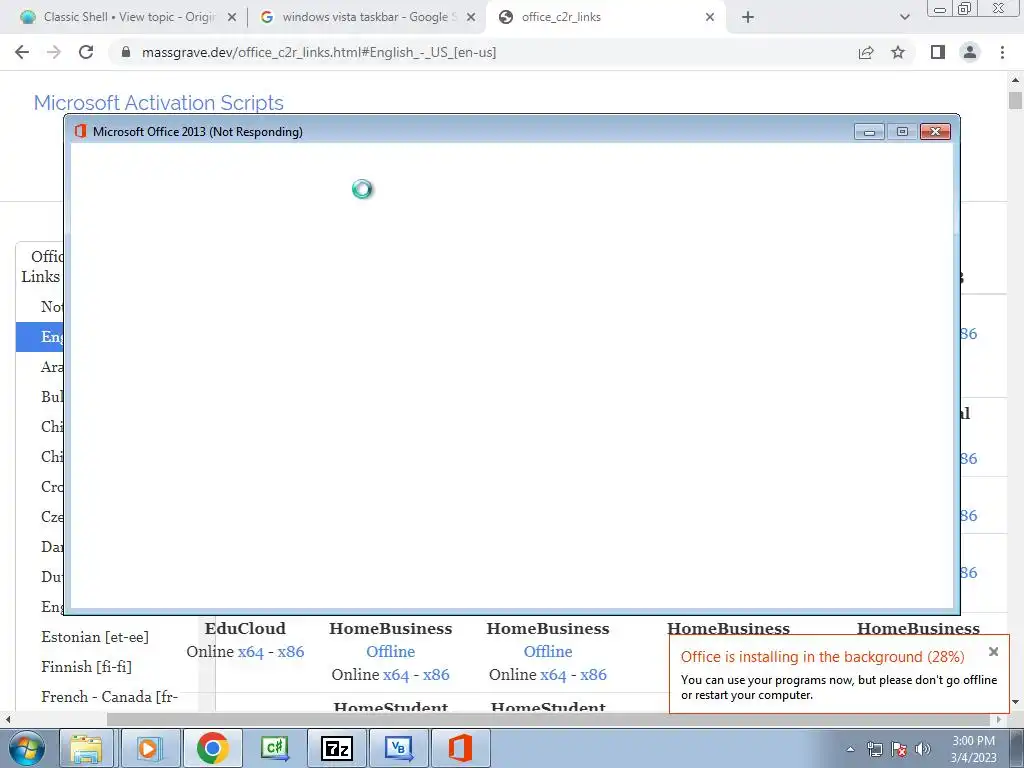Open VB taskbar application icon

(398, 748)
